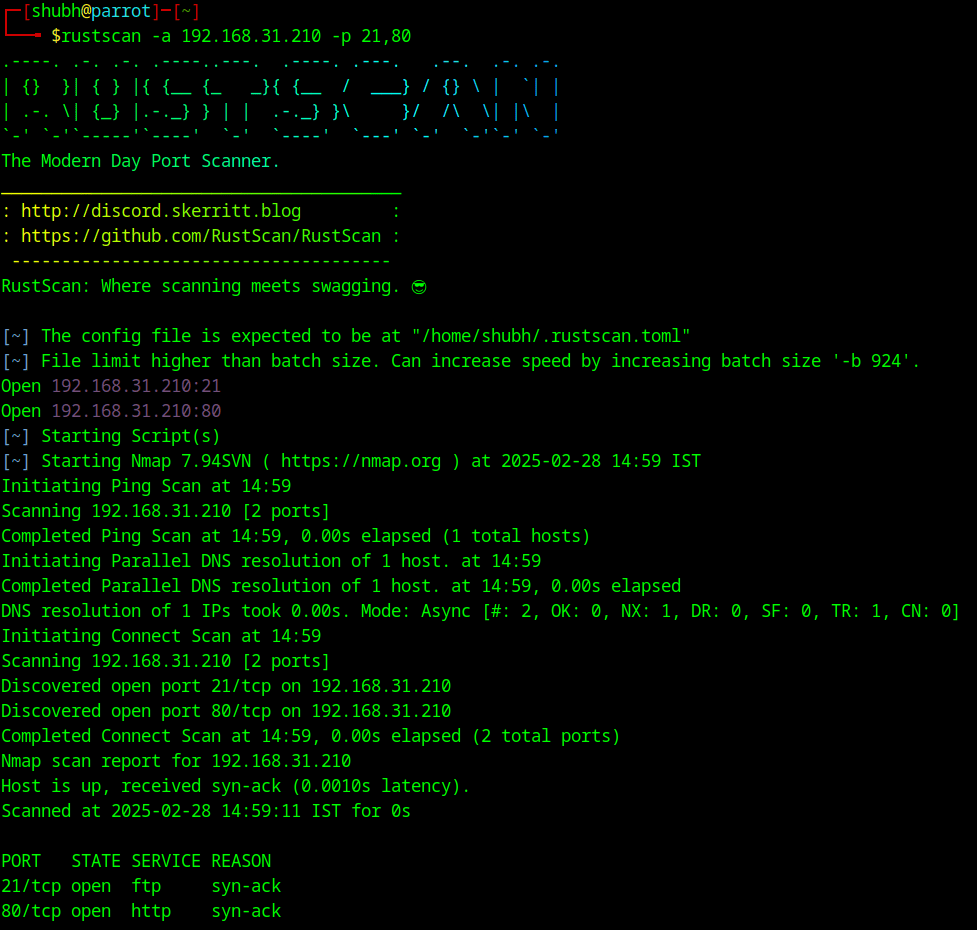
Task: Click the [~] marker before Starting Script(s)
Action: point(16,436)
